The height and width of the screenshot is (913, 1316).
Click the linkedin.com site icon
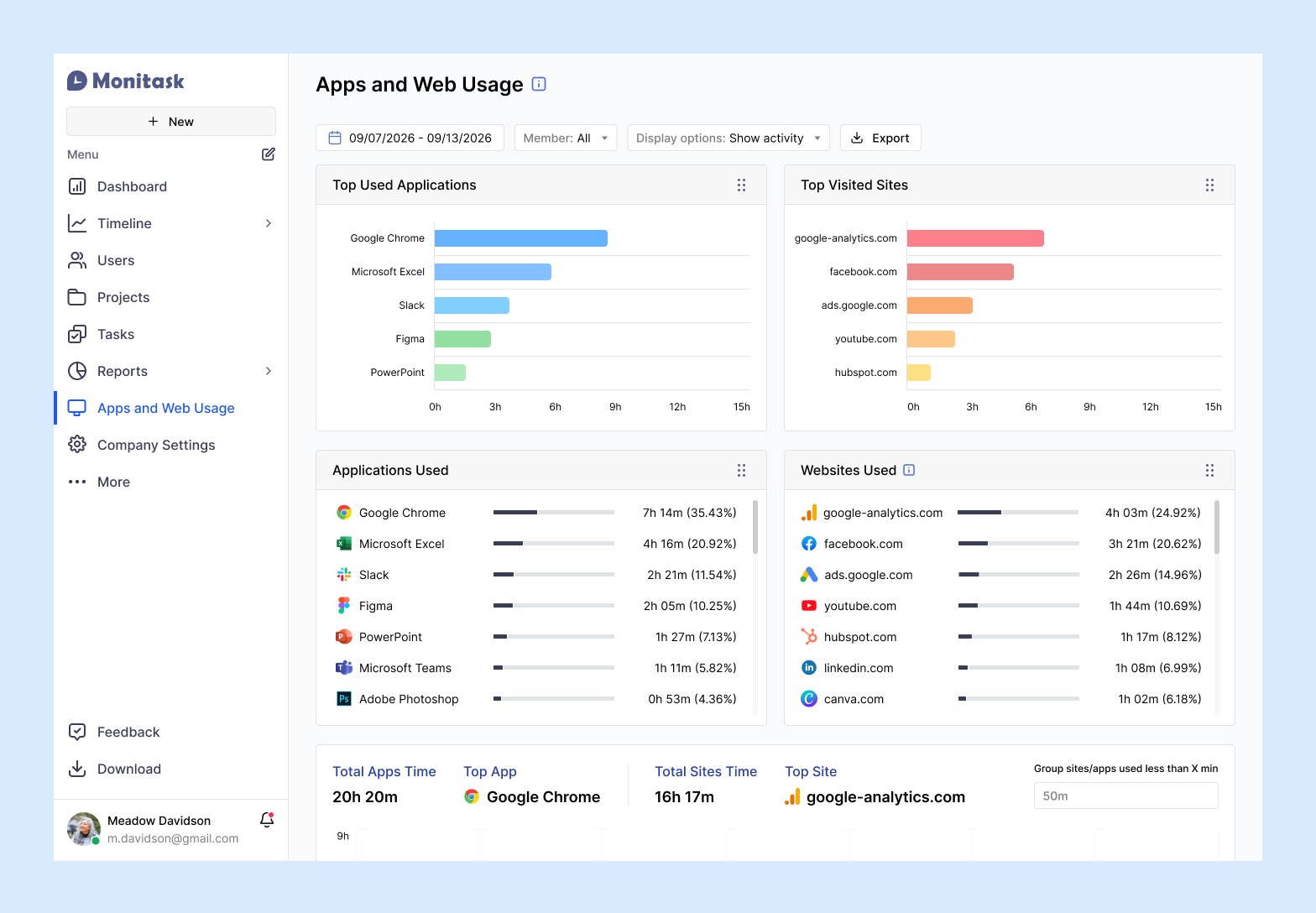click(x=809, y=668)
